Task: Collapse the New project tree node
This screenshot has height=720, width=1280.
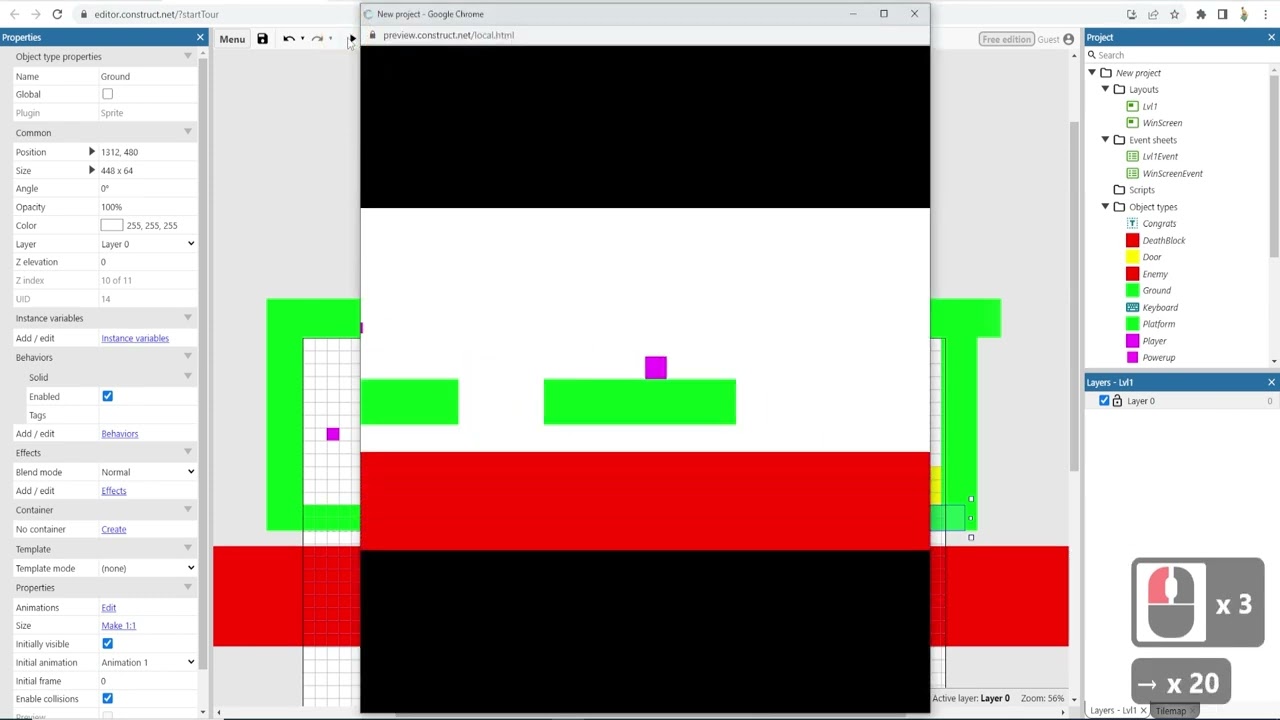Action: point(1092,73)
